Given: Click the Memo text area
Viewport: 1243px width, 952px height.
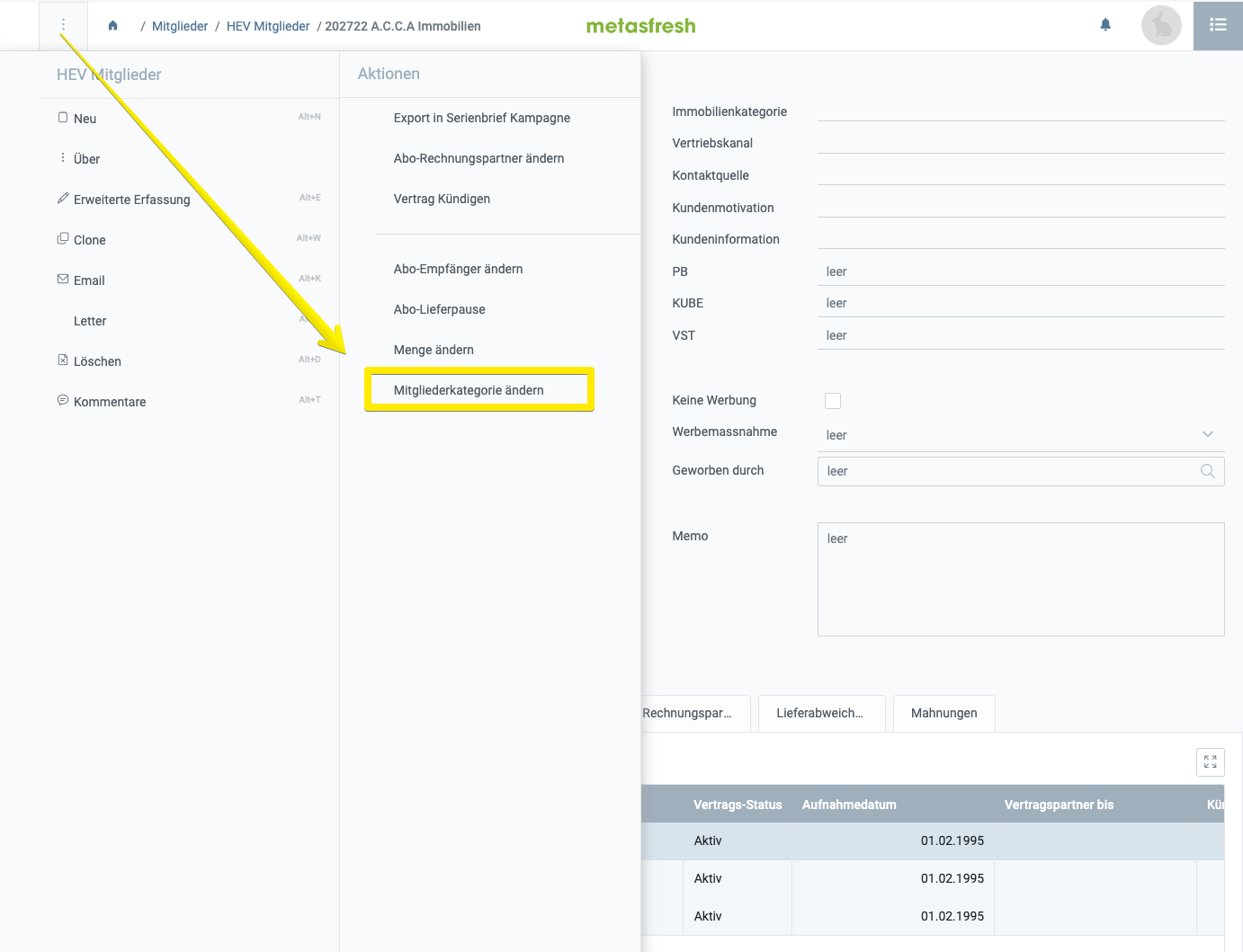Looking at the screenshot, I should (x=1021, y=579).
